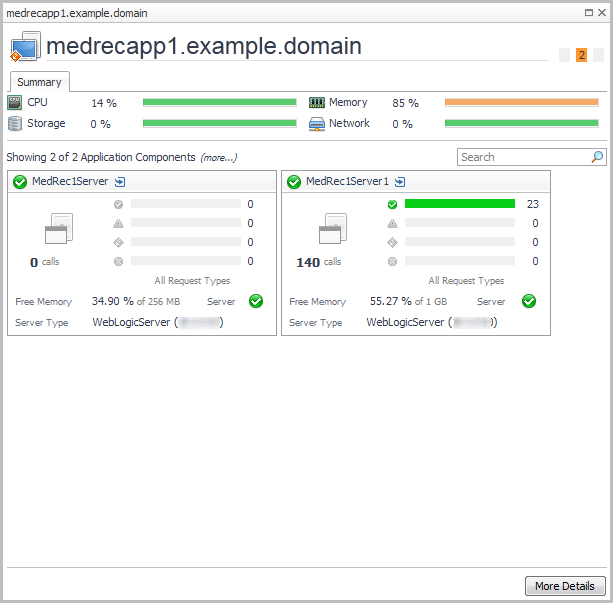Click the empty warning bar in MedRec1Server card
The width and height of the screenshot is (613, 603).
pyautogui.click(x=186, y=223)
